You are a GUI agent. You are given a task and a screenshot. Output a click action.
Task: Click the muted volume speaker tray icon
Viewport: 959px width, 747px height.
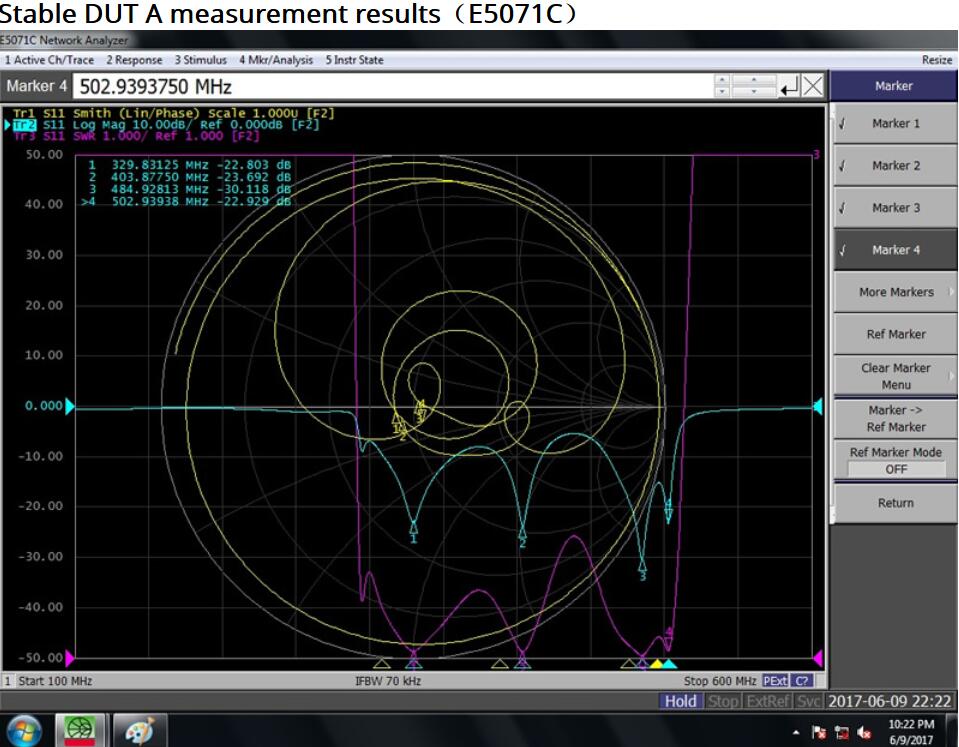tap(864, 732)
